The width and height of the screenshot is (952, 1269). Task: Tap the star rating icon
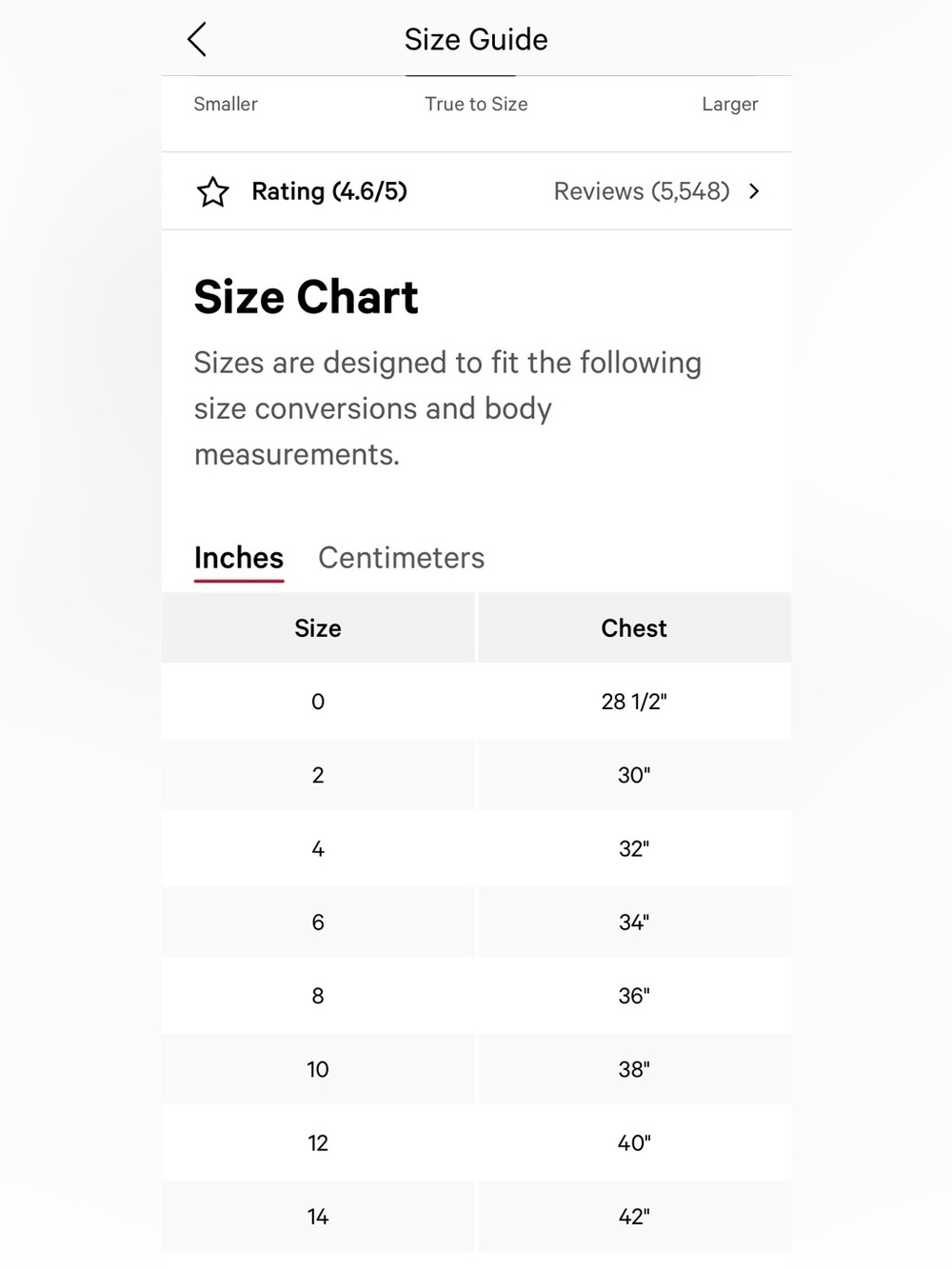tap(212, 192)
